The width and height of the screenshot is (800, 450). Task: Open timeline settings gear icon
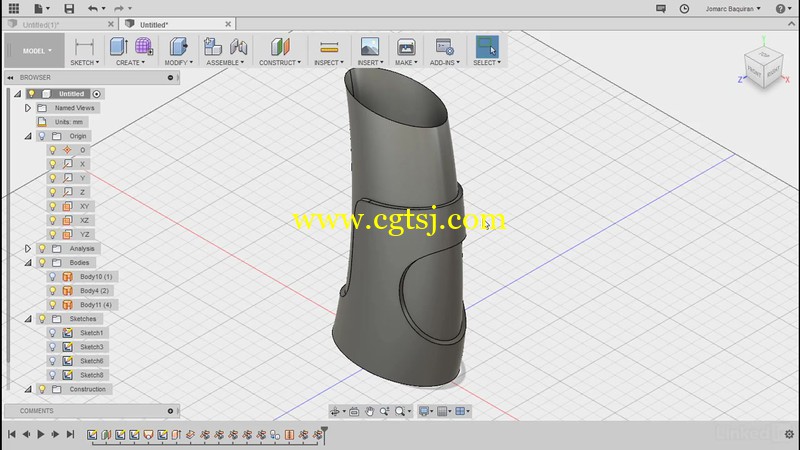(789, 435)
